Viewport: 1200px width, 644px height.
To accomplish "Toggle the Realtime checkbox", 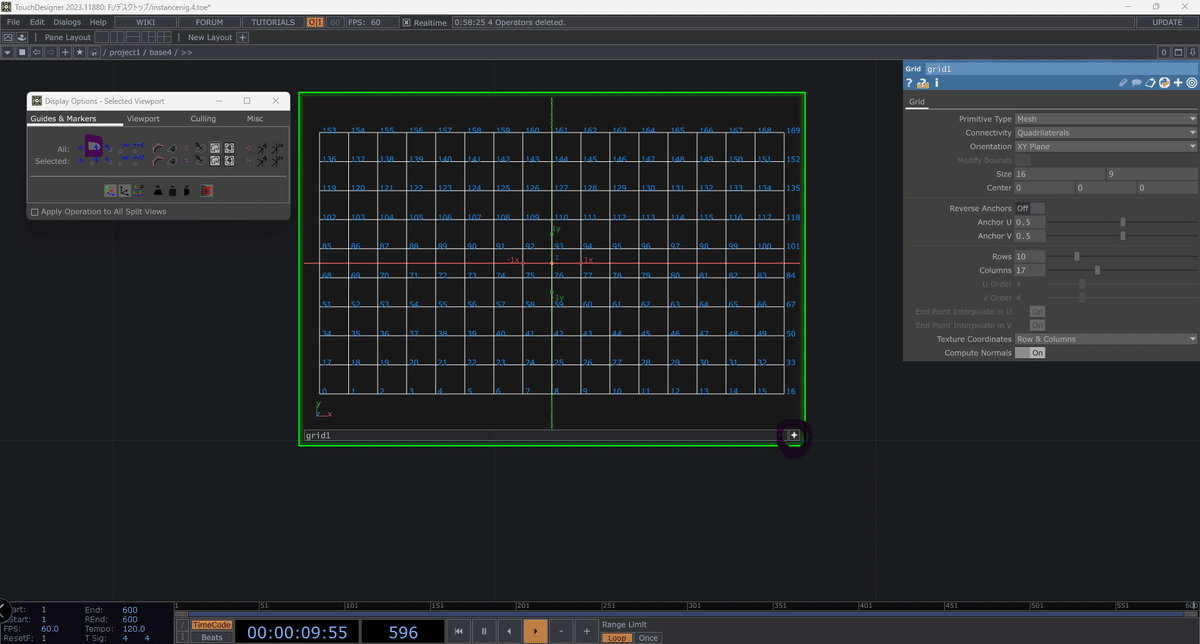I will tap(408, 22).
